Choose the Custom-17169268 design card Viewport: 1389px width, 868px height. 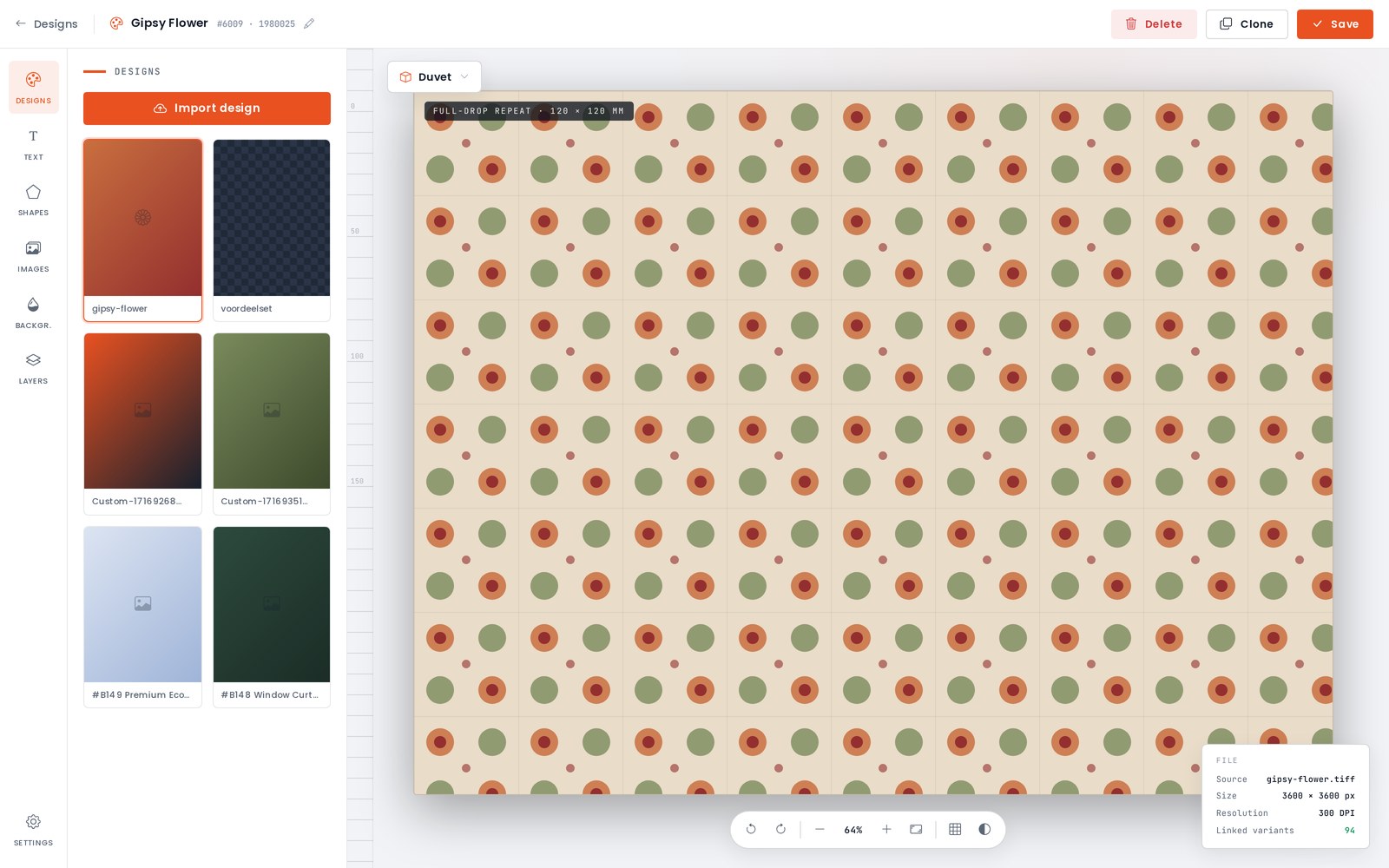coord(143,424)
